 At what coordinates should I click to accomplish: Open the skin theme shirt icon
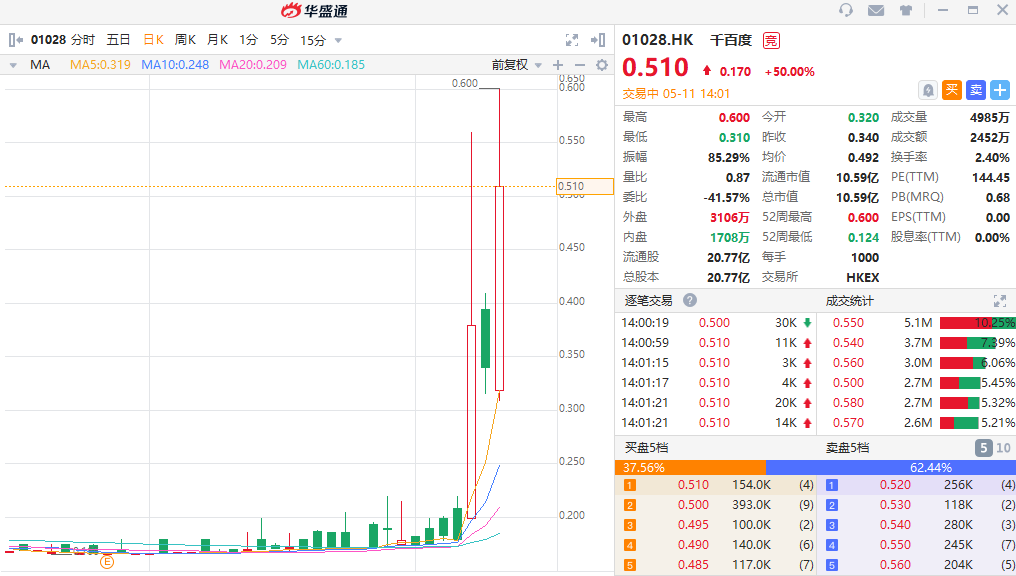click(906, 10)
